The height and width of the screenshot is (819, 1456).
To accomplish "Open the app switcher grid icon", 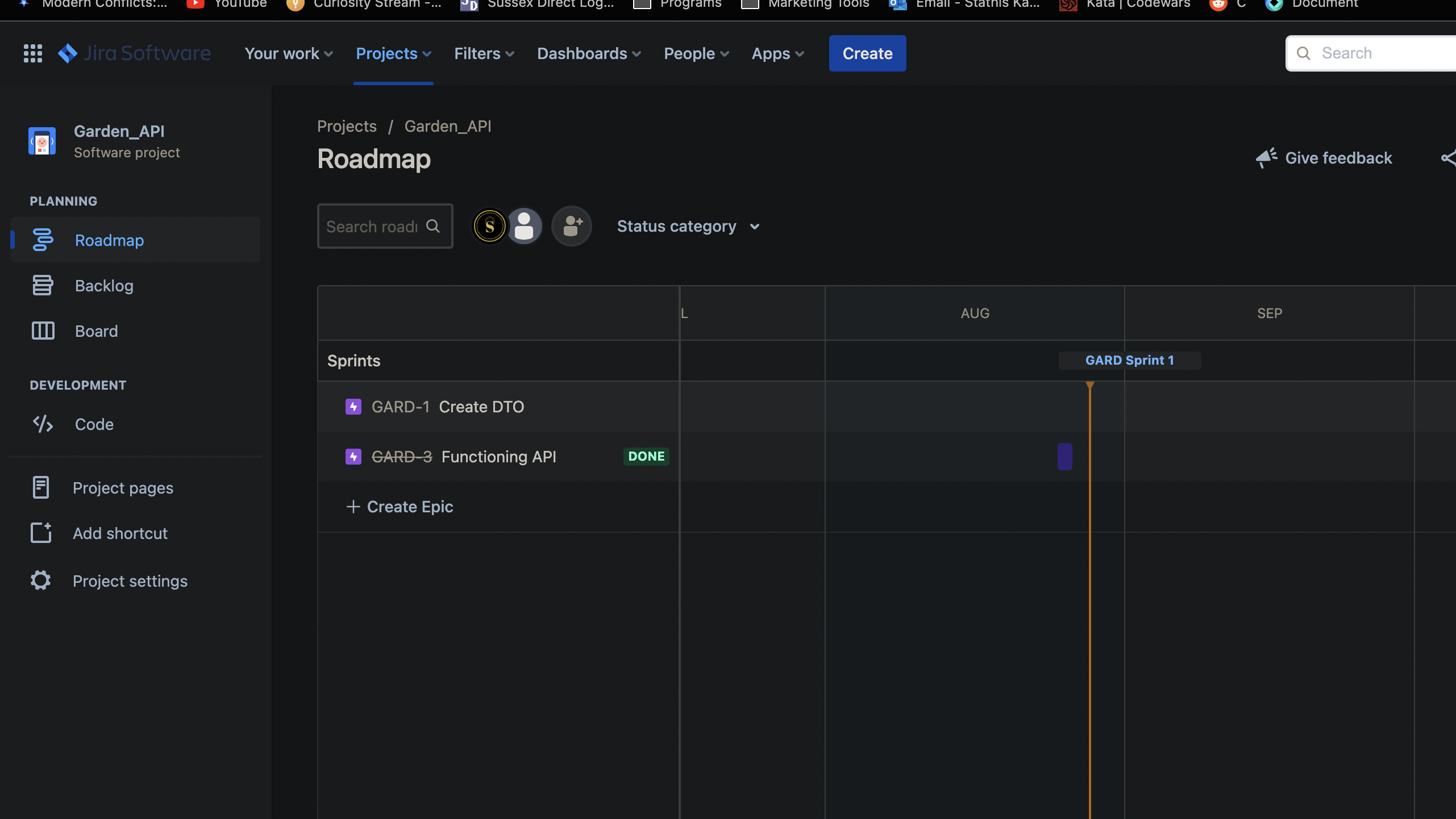I will tap(33, 53).
